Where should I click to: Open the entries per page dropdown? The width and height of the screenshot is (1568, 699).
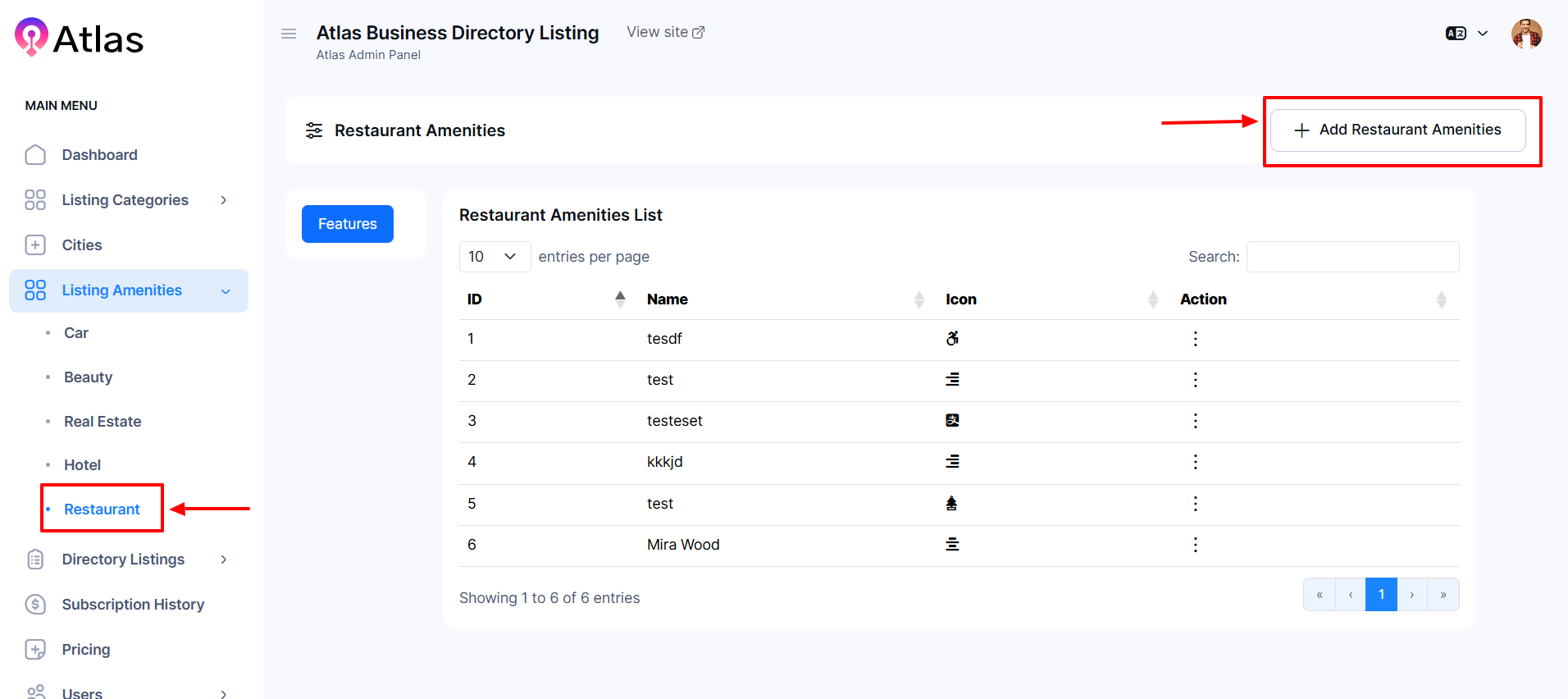pos(495,257)
